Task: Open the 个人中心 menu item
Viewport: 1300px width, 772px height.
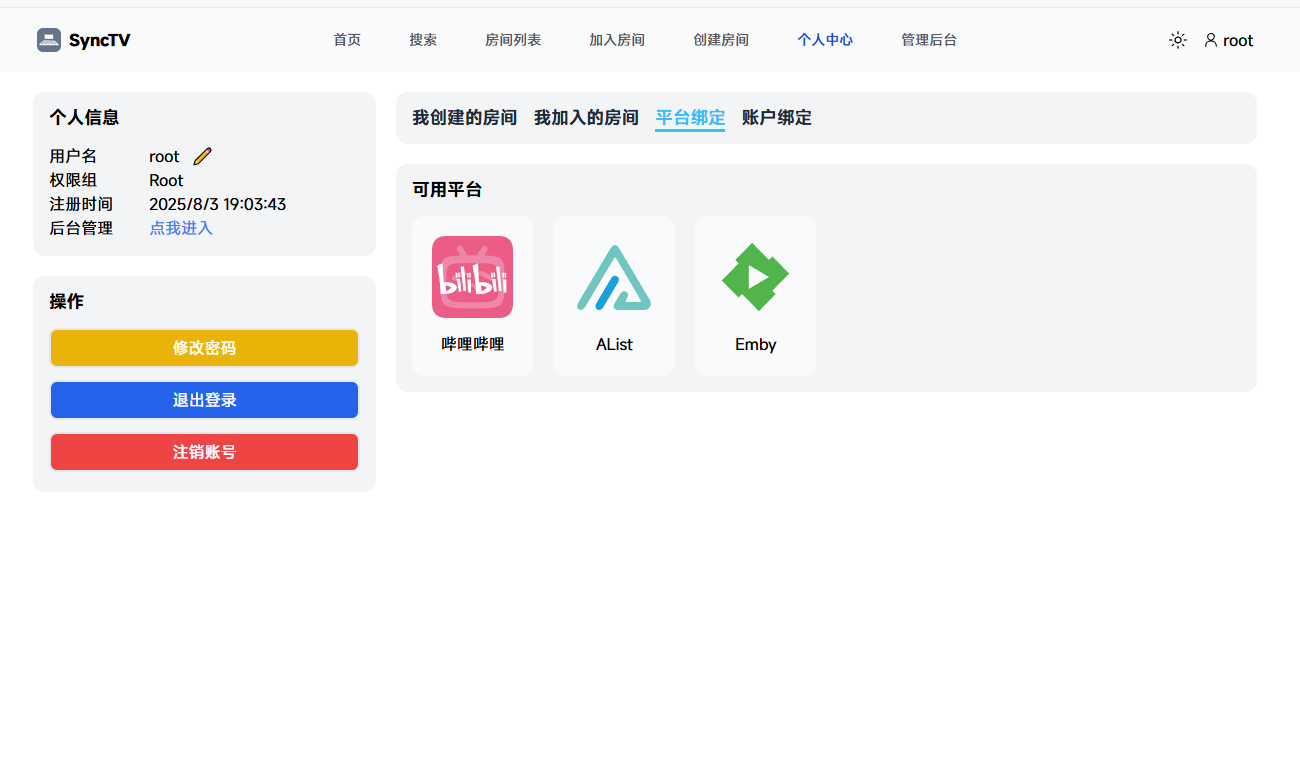Action: 825,40
